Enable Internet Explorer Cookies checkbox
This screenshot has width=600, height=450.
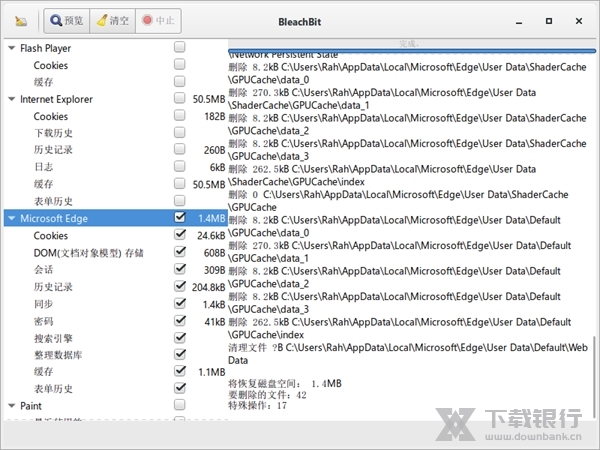click(x=179, y=116)
